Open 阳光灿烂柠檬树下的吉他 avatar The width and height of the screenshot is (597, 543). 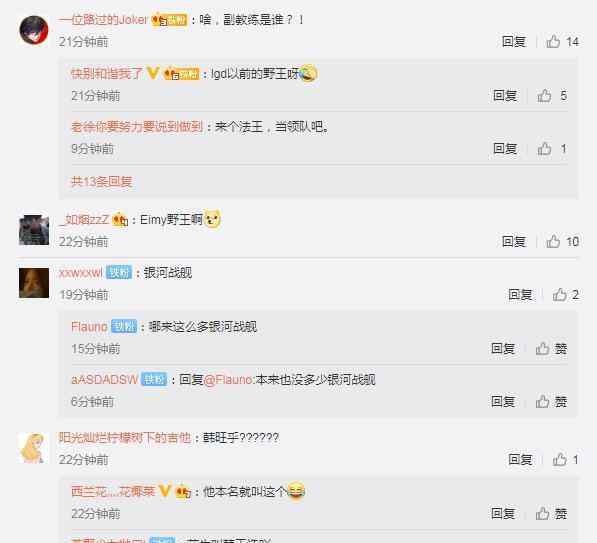click(34, 448)
